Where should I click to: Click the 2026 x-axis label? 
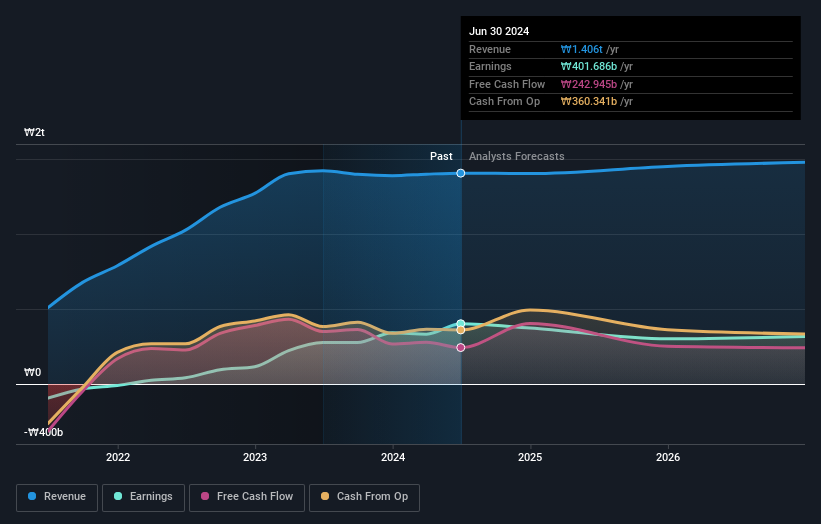pyautogui.click(x=668, y=457)
